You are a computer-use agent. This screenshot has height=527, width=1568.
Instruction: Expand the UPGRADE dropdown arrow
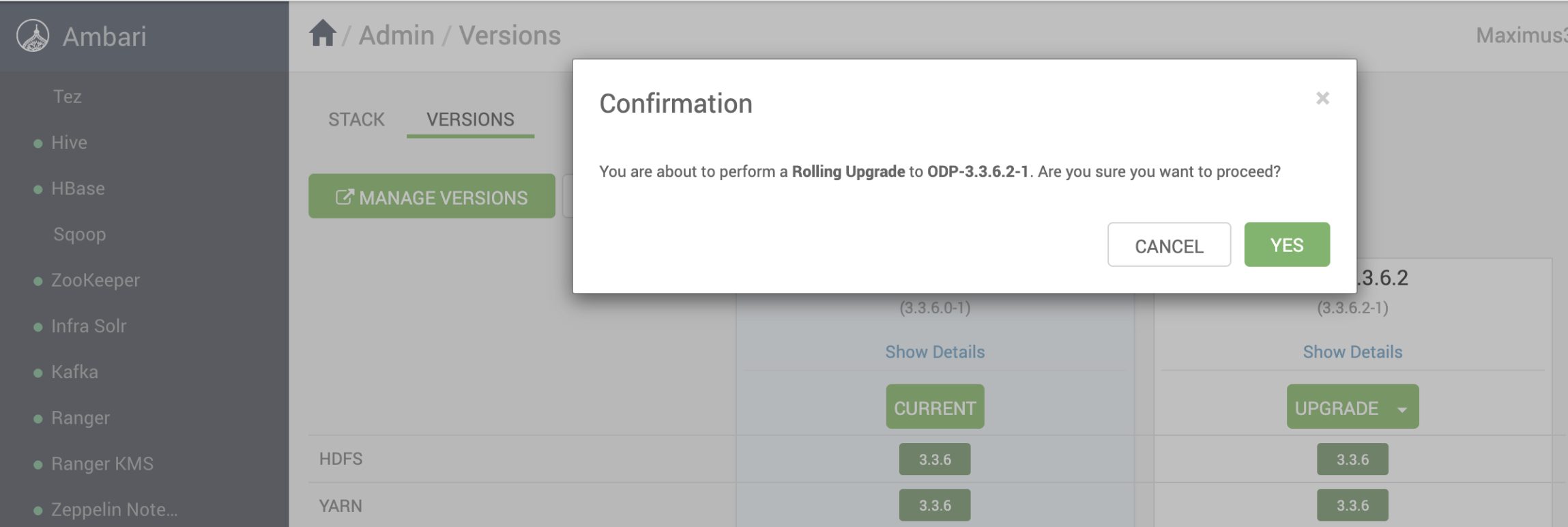coord(1402,409)
